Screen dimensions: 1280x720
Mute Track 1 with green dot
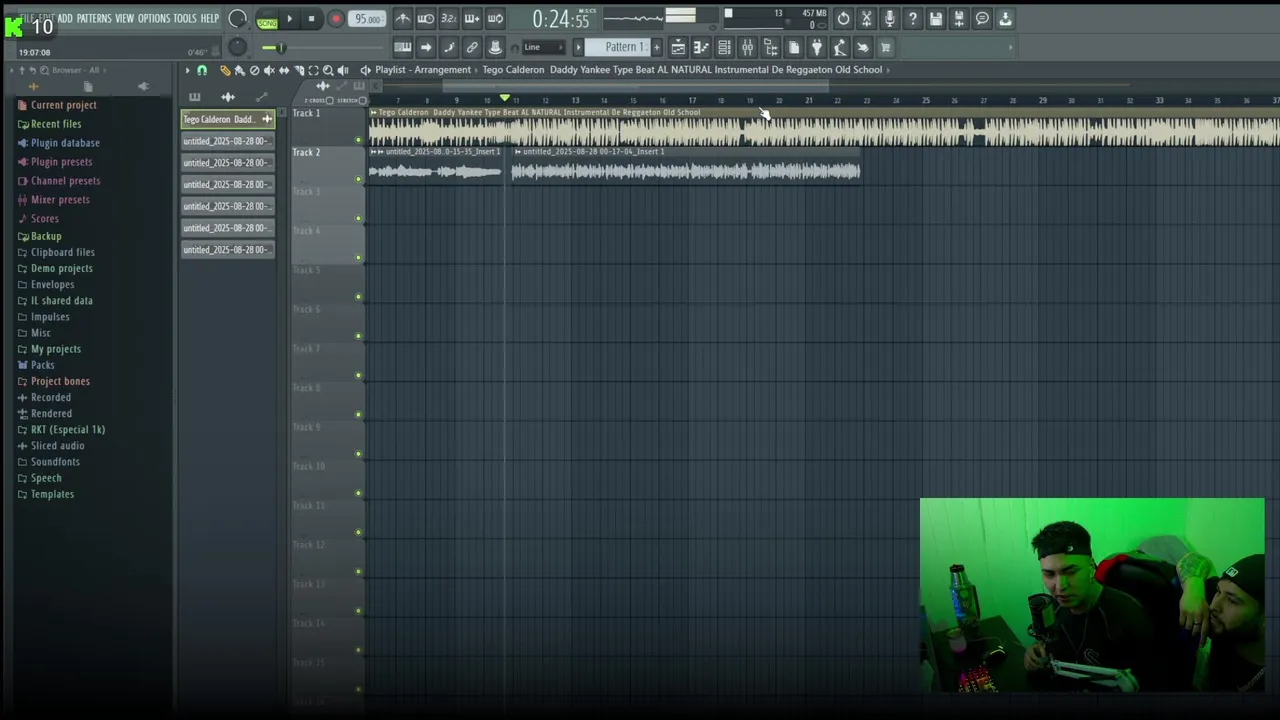tap(358, 140)
